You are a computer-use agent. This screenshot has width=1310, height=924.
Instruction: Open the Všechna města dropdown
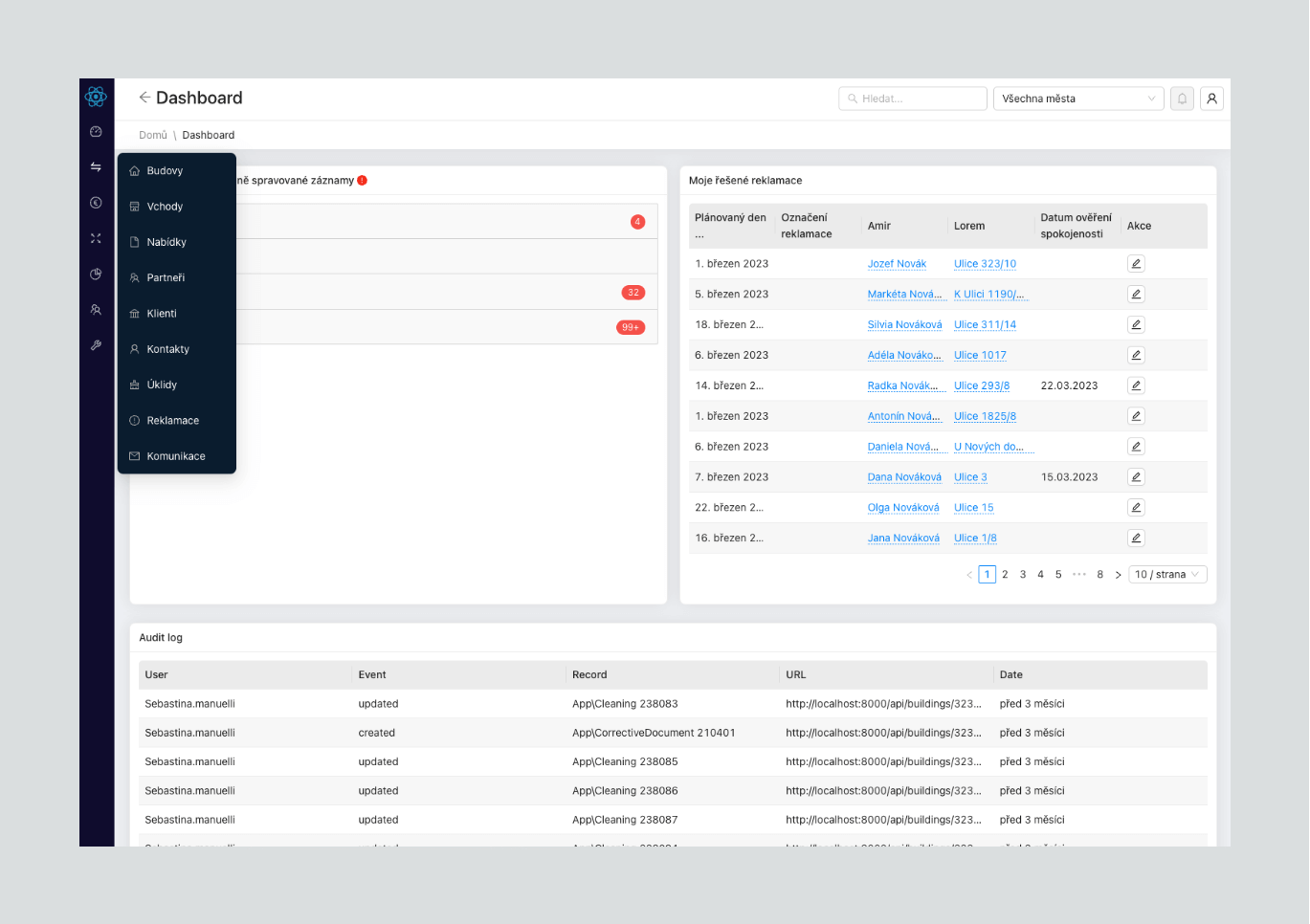[x=1078, y=99]
